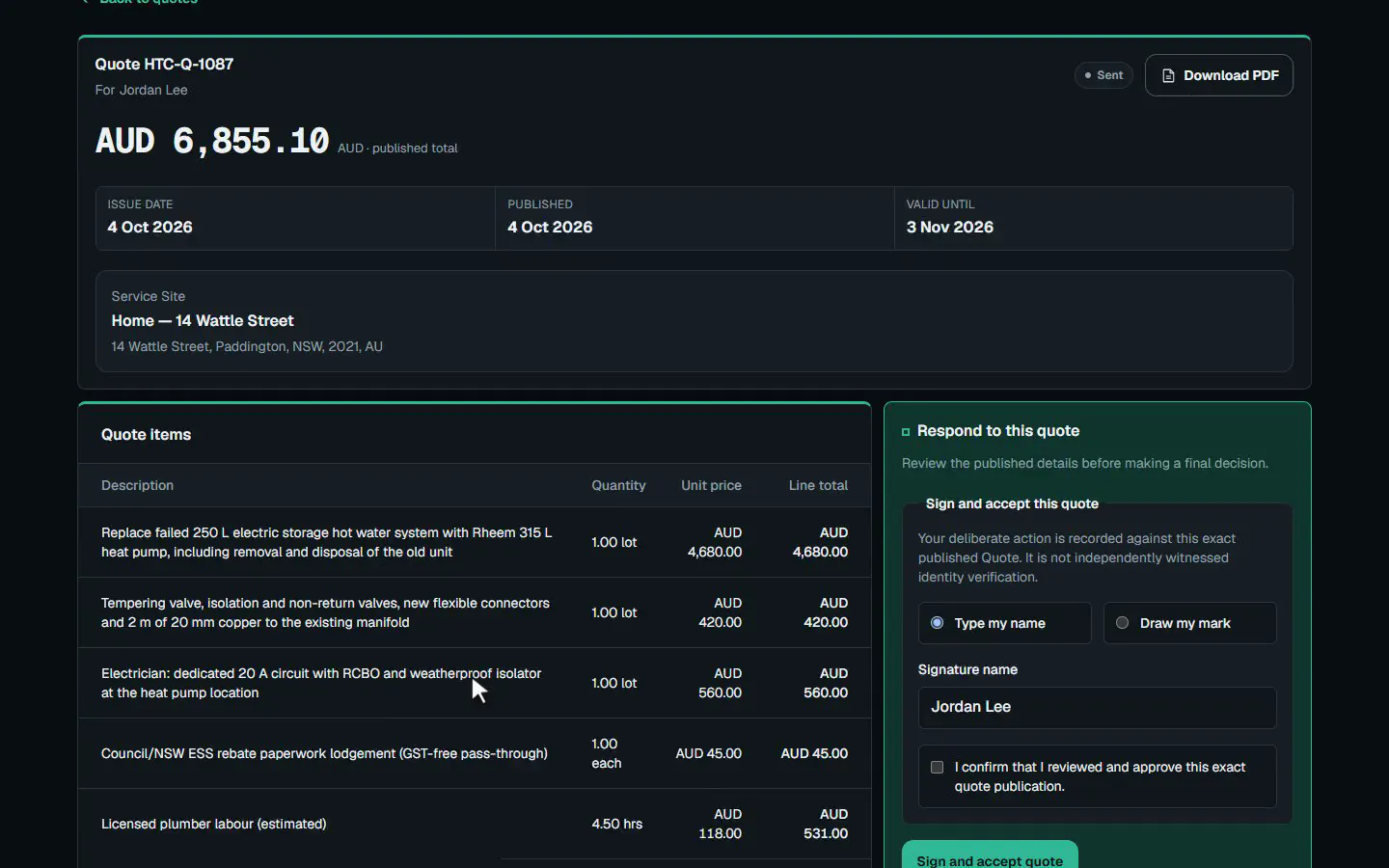Select the "Type my name" signature option
Viewport: 1389px width, 868px height.
pos(1004,623)
